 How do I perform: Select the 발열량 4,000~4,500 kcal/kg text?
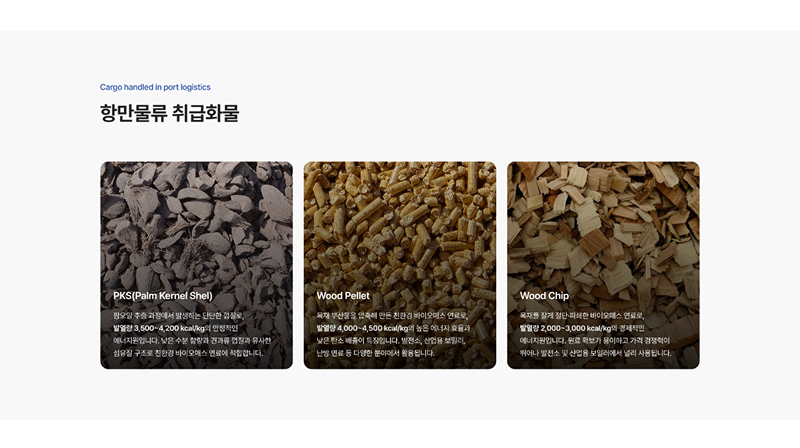click(362, 328)
